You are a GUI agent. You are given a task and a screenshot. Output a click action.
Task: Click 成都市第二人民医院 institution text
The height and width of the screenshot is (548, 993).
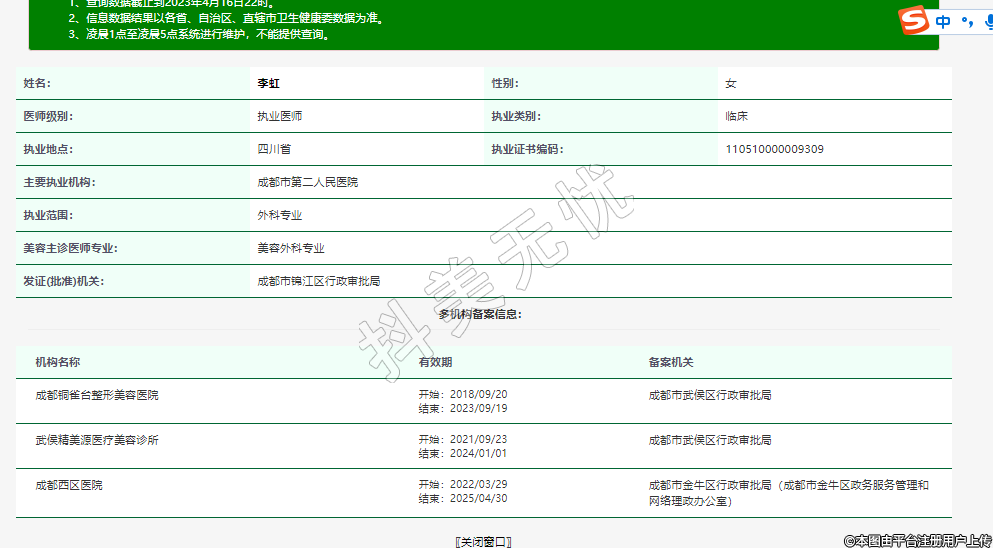(x=307, y=183)
